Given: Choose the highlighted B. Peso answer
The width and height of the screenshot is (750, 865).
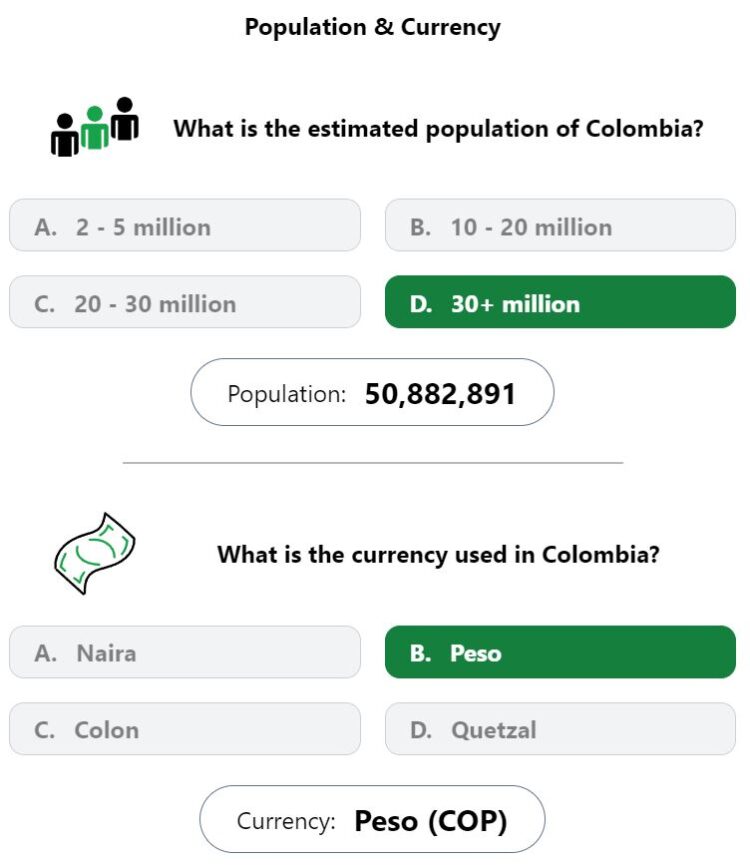Looking at the screenshot, I should (x=560, y=652).
